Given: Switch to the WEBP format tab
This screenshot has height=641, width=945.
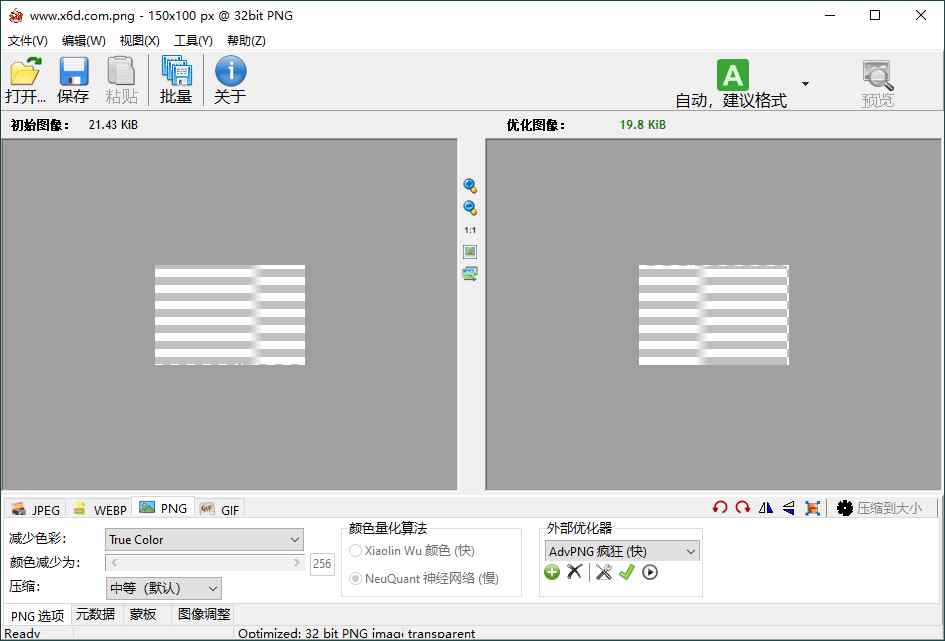Looking at the screenshot, I should click(x=100, y=509).
